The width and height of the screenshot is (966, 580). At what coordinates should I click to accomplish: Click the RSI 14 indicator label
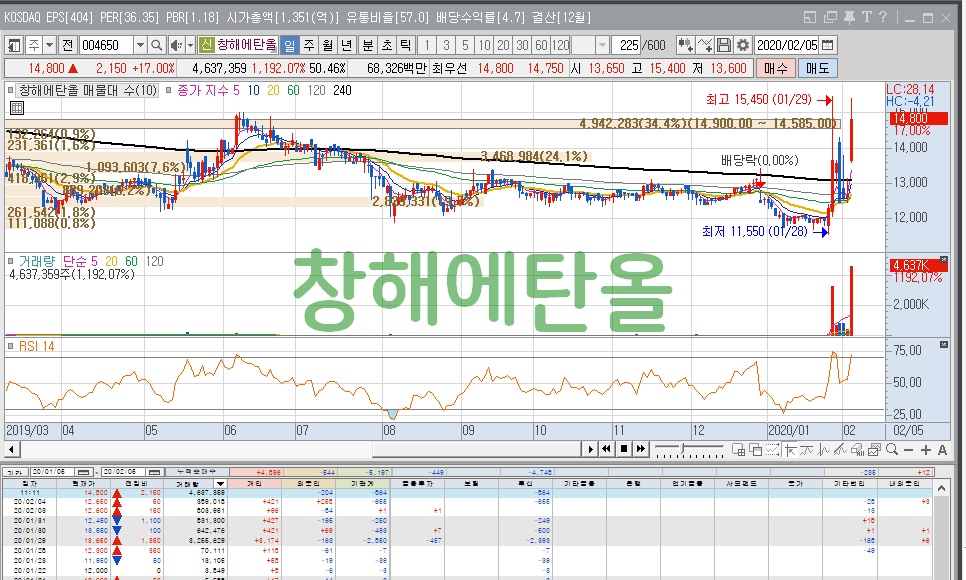(x=36, y=346)
